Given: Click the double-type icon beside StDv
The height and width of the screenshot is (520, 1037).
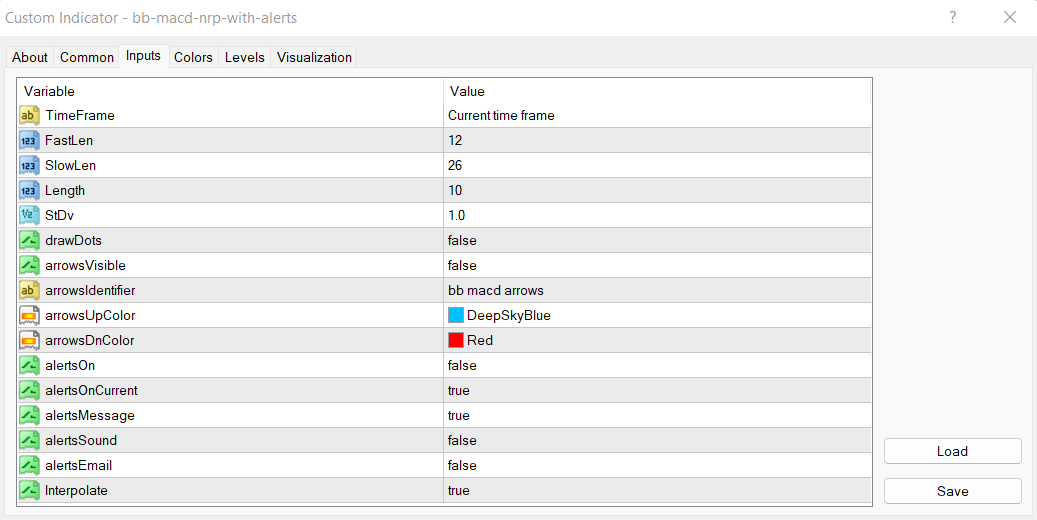Looking at the screenshot, I should (29, 215).
